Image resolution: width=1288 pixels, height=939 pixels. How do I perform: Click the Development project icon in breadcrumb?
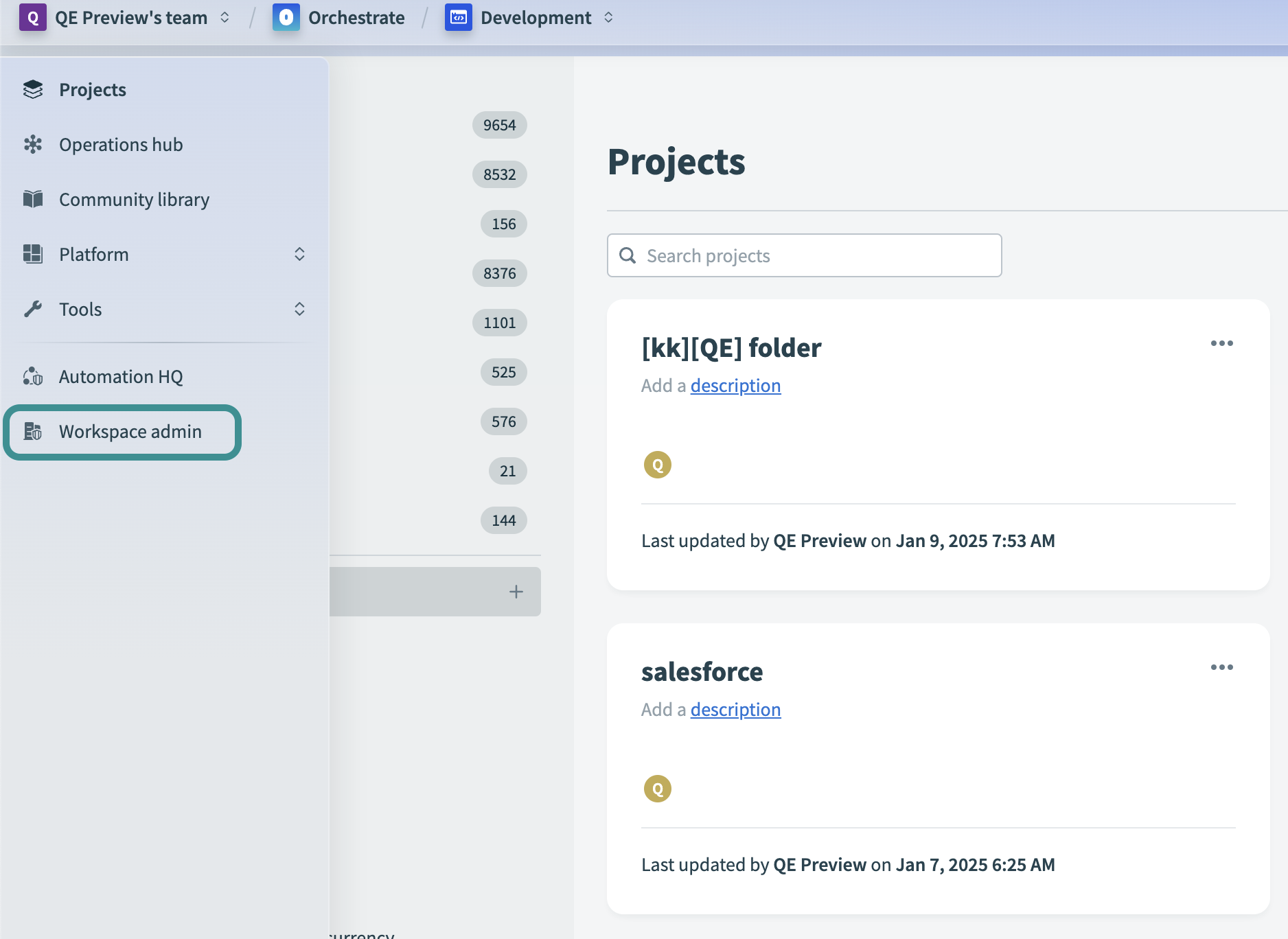(459, 17)
